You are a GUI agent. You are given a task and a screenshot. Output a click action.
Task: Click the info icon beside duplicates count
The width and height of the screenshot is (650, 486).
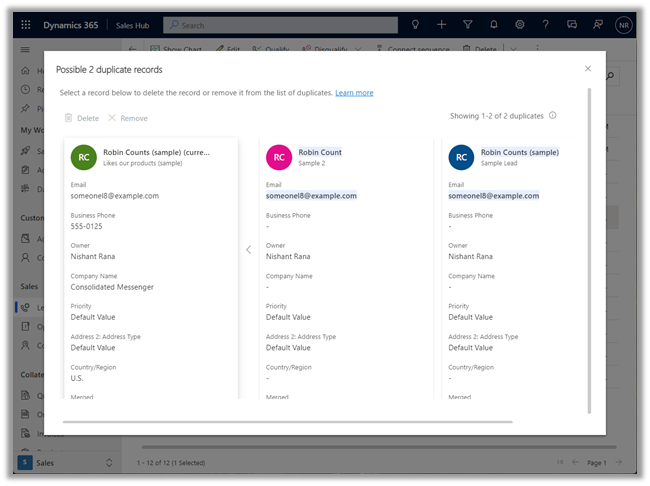click(x=553, y=116)
